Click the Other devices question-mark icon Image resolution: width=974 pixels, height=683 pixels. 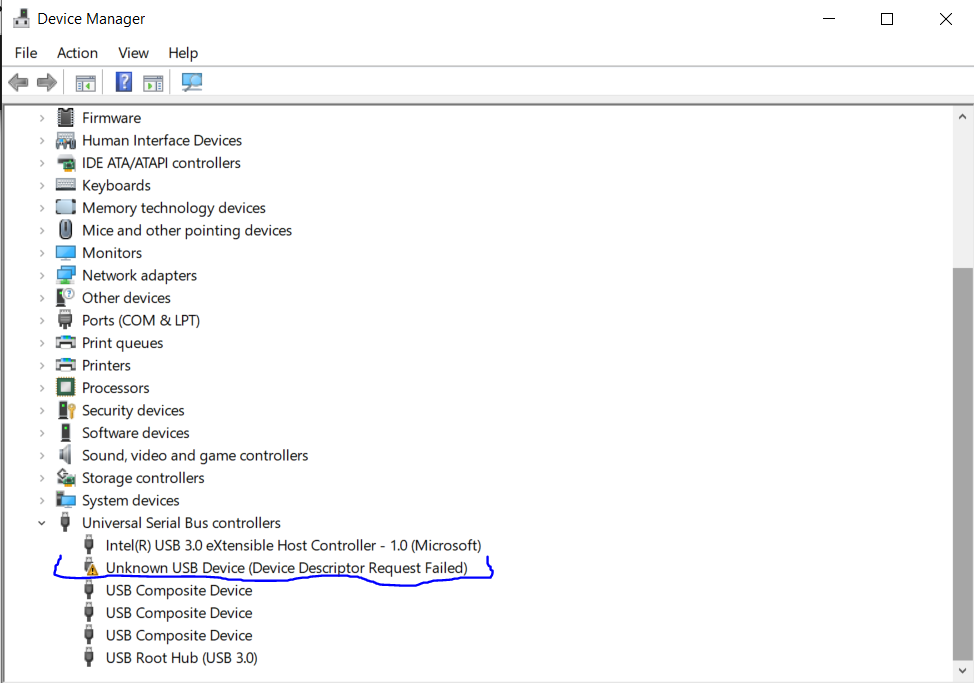coord(65,297)
